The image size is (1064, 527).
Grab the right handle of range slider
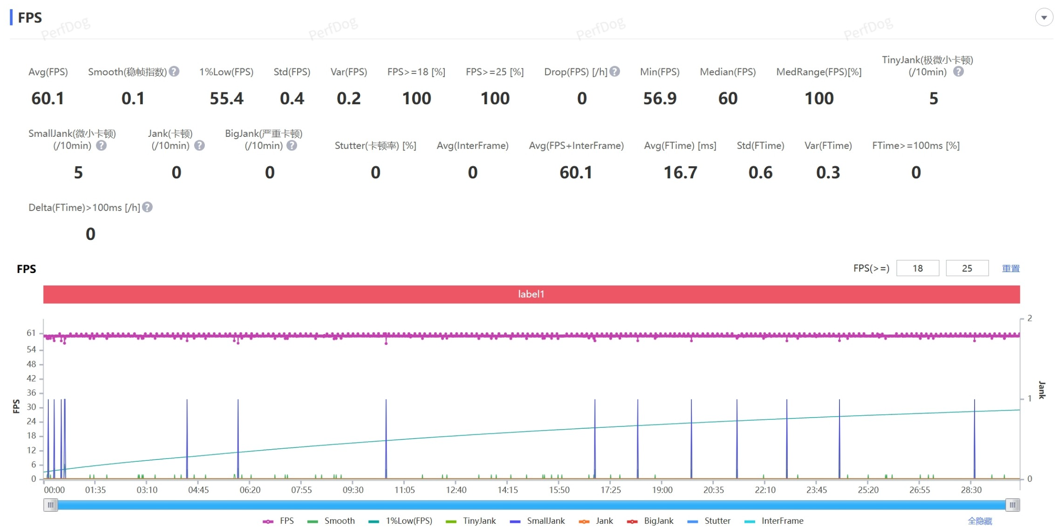[x=1012, y=505]
